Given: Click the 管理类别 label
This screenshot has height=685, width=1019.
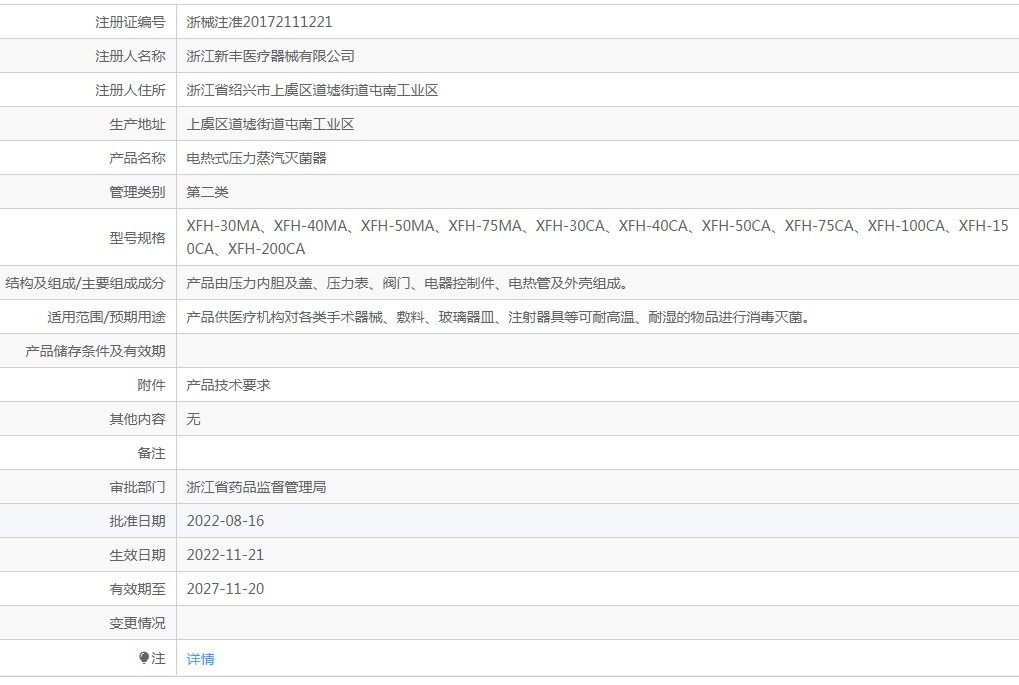Looking at the screenshot, I should (137, 192).
